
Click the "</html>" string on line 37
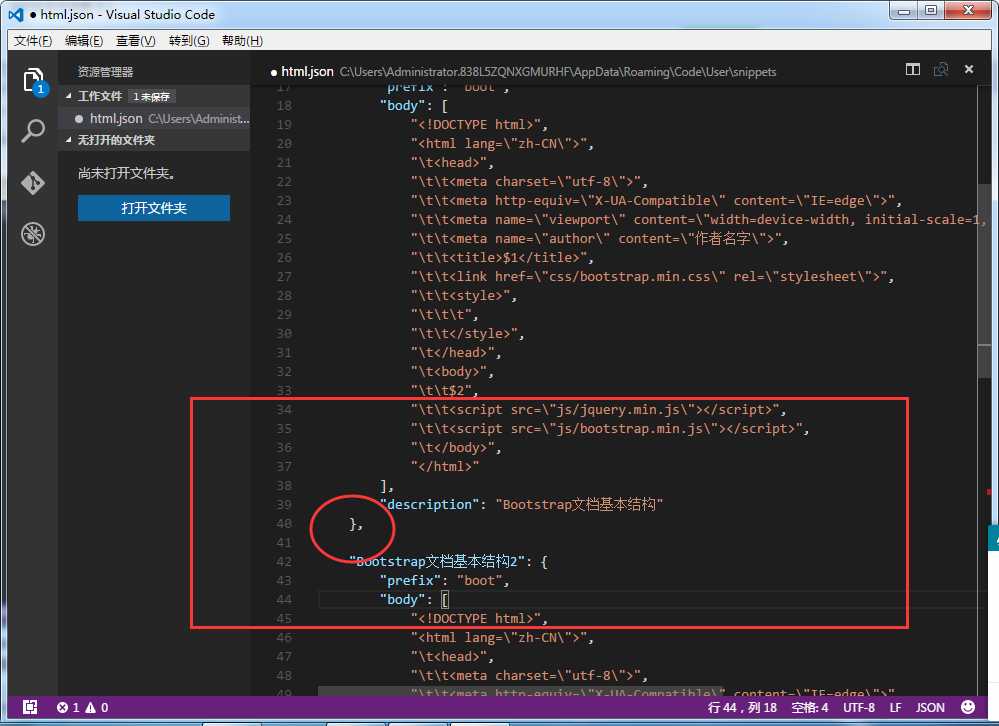tap(445, 467)
